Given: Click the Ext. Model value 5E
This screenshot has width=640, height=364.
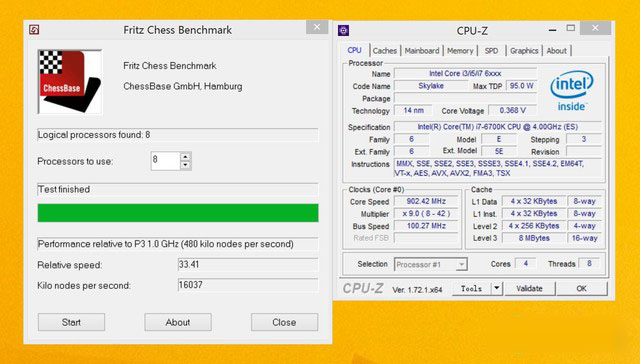Looking at the screenshot, I should tap(499, 151).
